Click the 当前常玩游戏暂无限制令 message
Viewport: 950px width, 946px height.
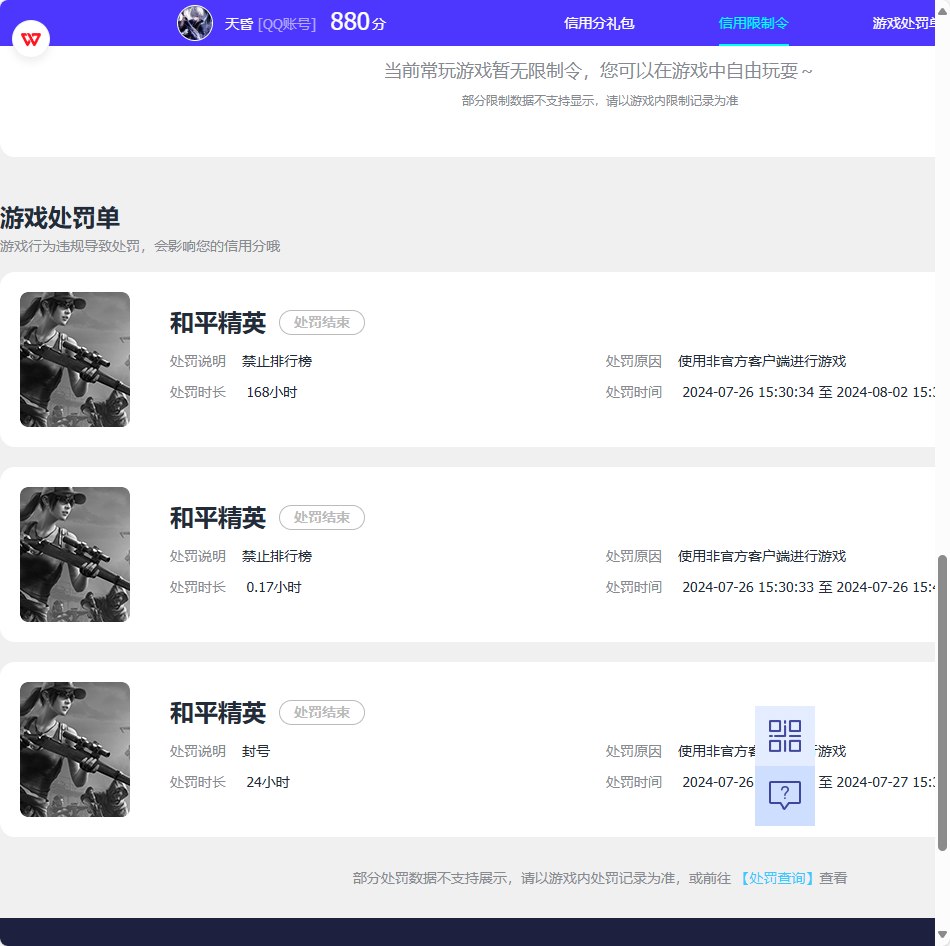tap(598, 71)
